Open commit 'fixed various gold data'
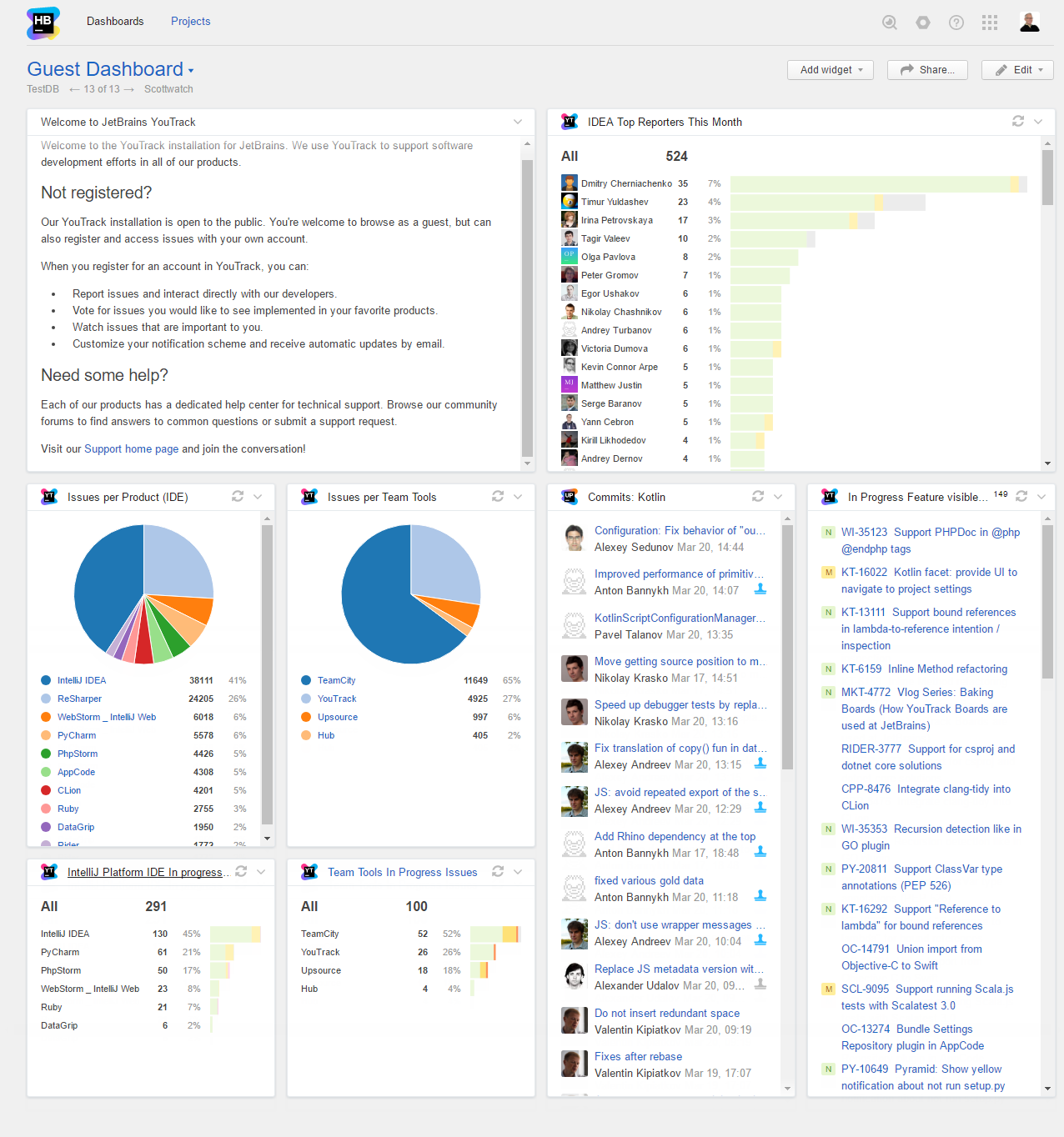 point(649,880)
